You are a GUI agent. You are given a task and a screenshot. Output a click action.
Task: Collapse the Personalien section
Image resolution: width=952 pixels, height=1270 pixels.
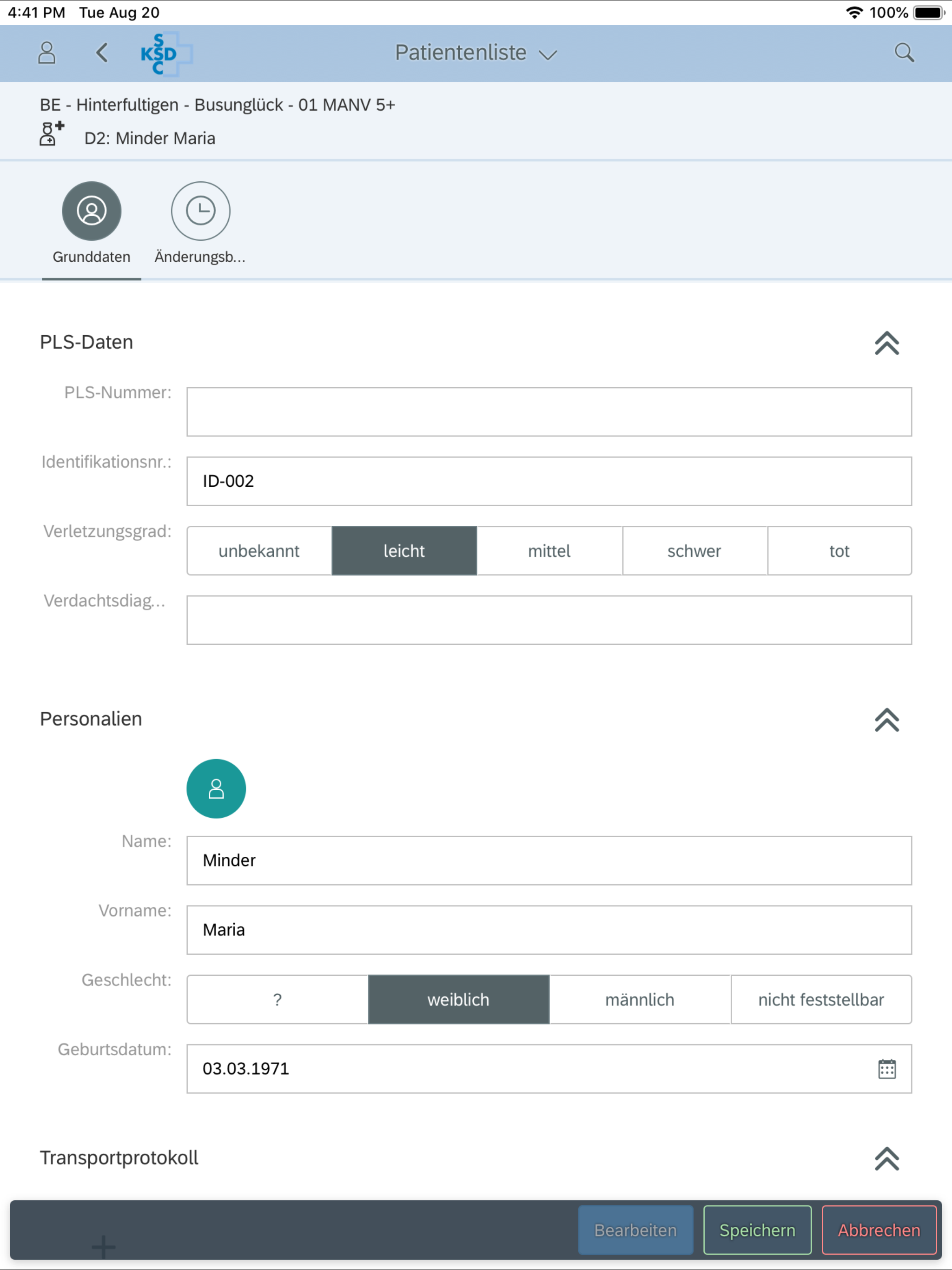tap(886, 720)
